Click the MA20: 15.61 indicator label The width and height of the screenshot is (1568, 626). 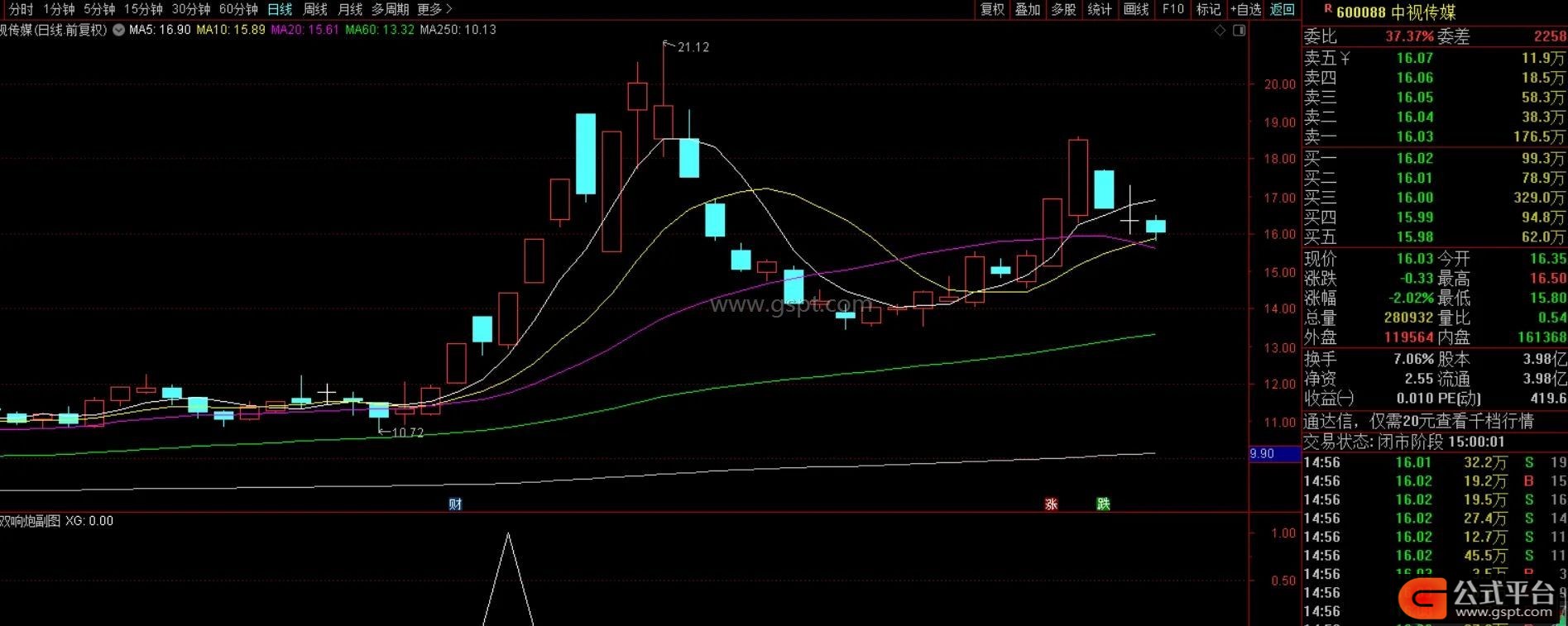coord(304,30)
